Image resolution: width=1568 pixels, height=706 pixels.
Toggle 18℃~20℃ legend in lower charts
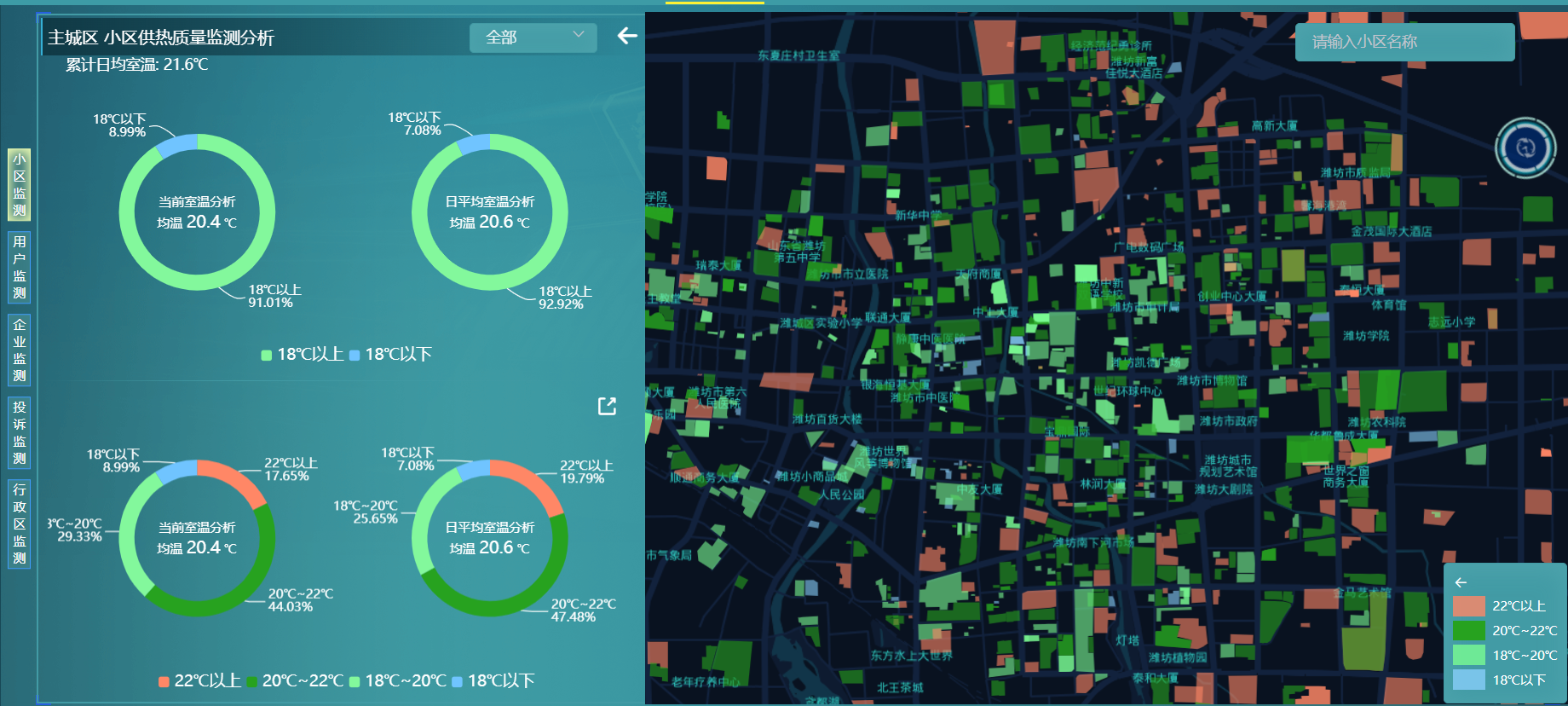pos(398,681)
